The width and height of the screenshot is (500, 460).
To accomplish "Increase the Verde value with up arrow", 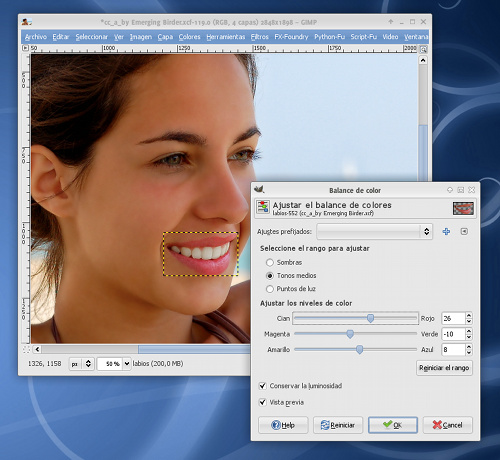I will tap(469, 331).
